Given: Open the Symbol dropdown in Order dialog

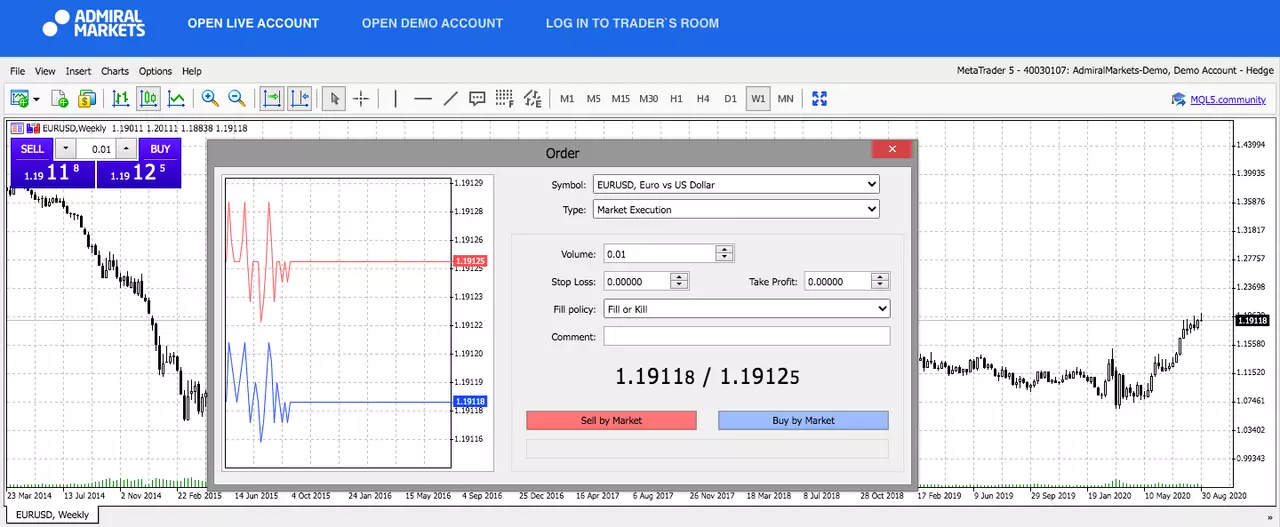Looking at the screenshot, I should [736, 184].
